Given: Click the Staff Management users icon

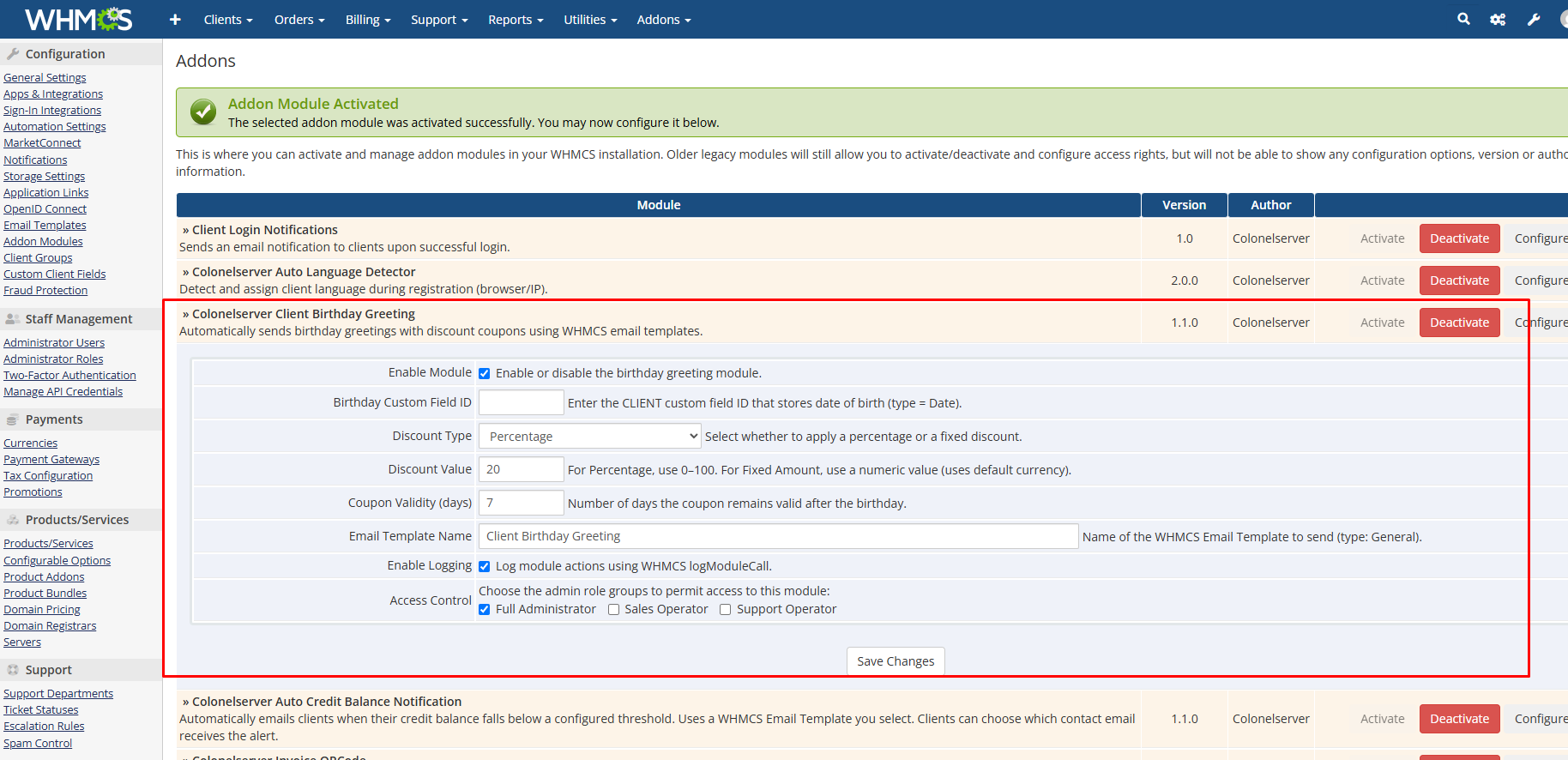Looking at the screenshot, I should coord(13,319).
